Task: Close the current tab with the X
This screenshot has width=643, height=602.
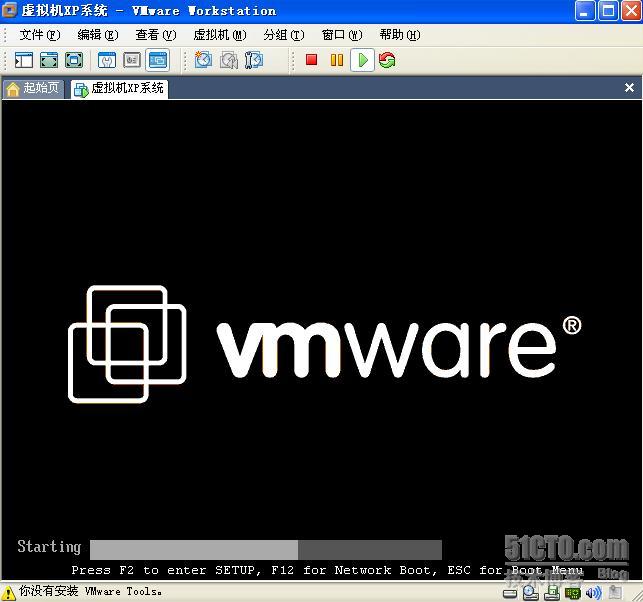Action: pos(629,87)
